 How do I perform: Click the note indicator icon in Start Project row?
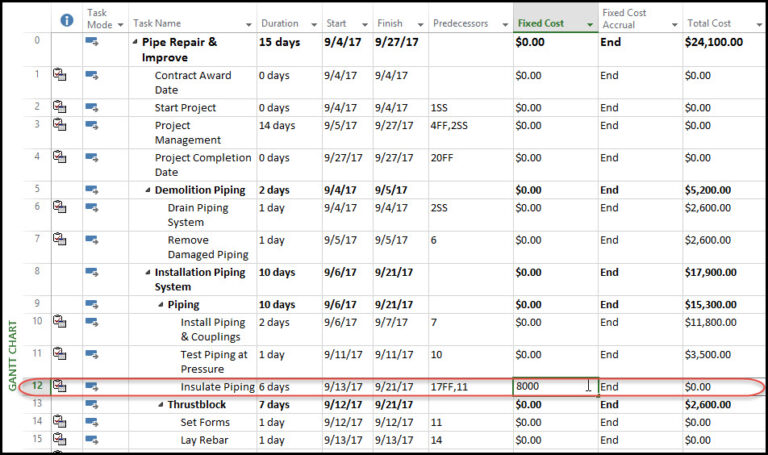pyautogui.click(x=59, y=107)
